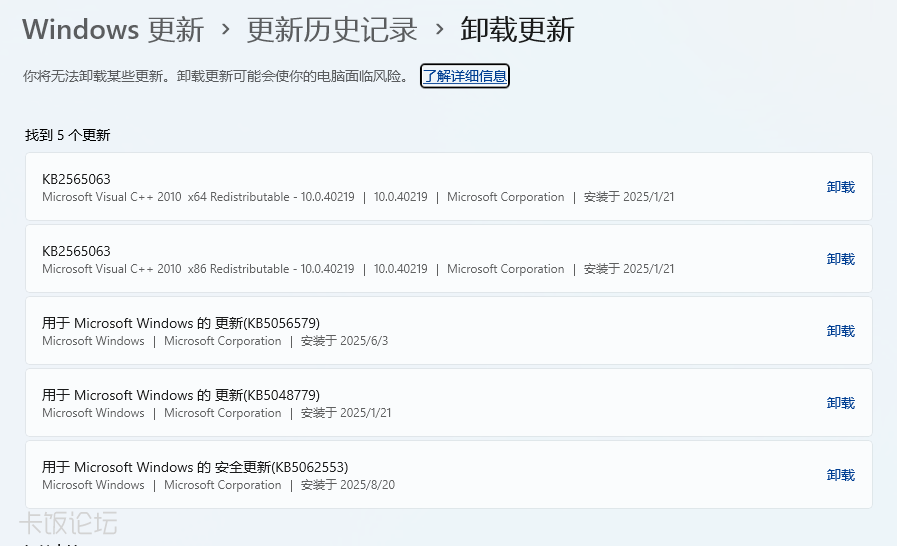Click breadcrumb chevron after Windows 更新
This screenshot has height=546, width=897.
coord(225,29)
